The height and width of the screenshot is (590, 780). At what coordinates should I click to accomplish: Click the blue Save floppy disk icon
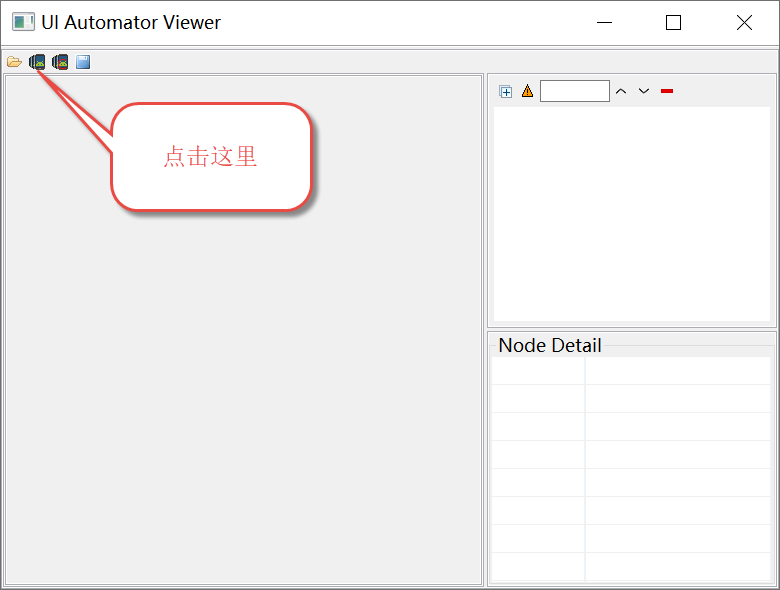point(83,62)
